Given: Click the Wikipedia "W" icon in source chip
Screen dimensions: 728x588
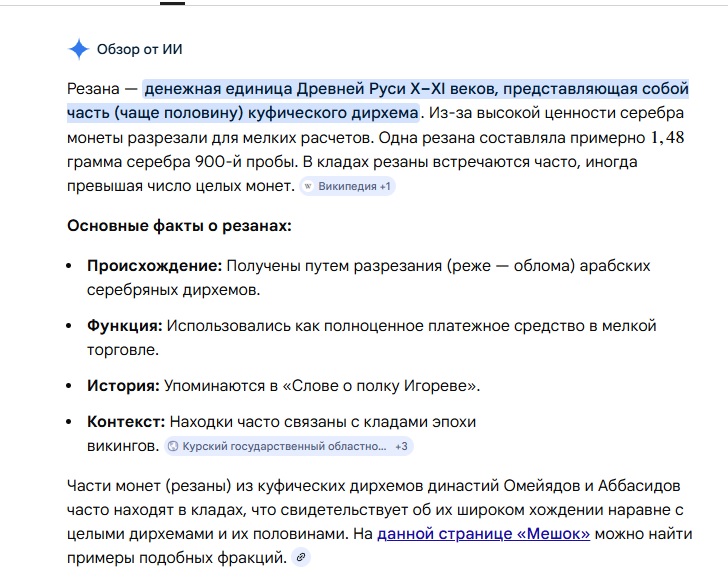Looking at the screenshot, I should point(309,186).
